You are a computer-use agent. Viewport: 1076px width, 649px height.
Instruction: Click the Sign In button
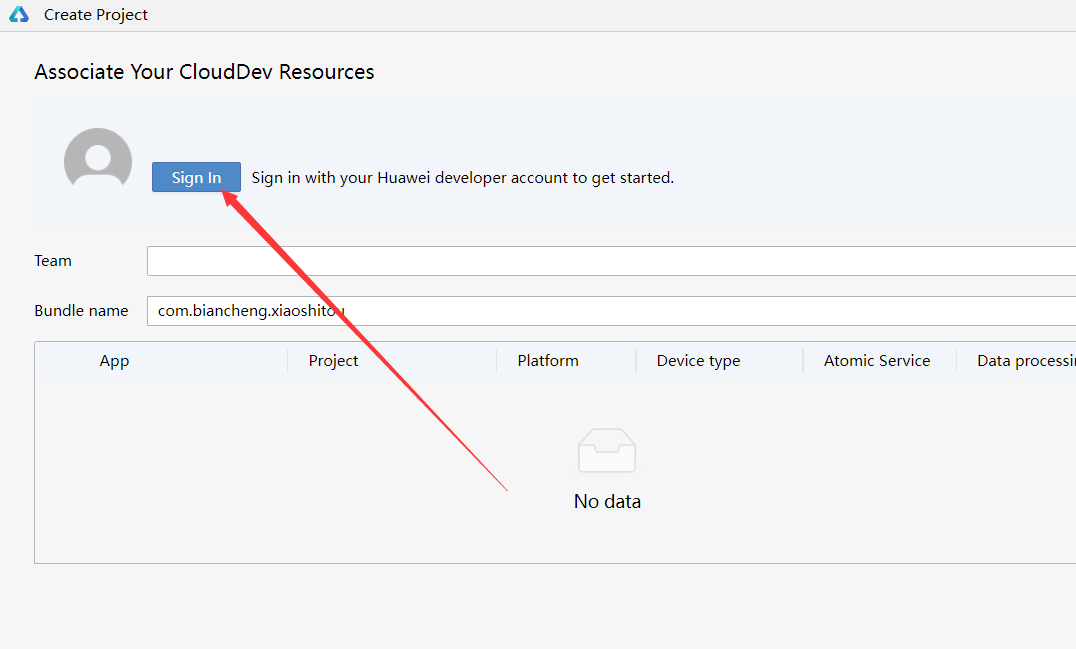[196, 177]
